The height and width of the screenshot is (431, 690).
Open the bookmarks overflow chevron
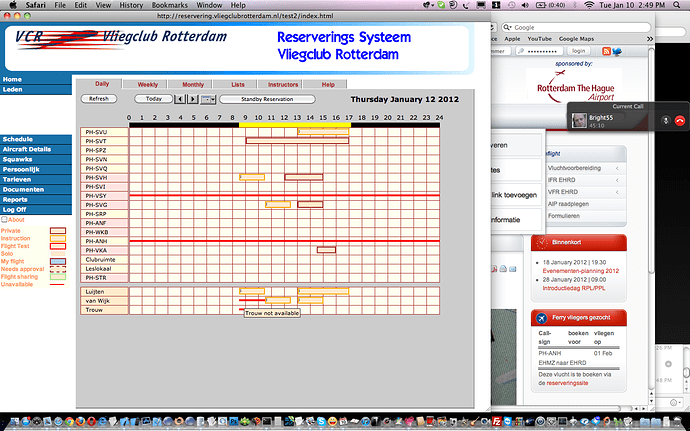click(650, 39)
